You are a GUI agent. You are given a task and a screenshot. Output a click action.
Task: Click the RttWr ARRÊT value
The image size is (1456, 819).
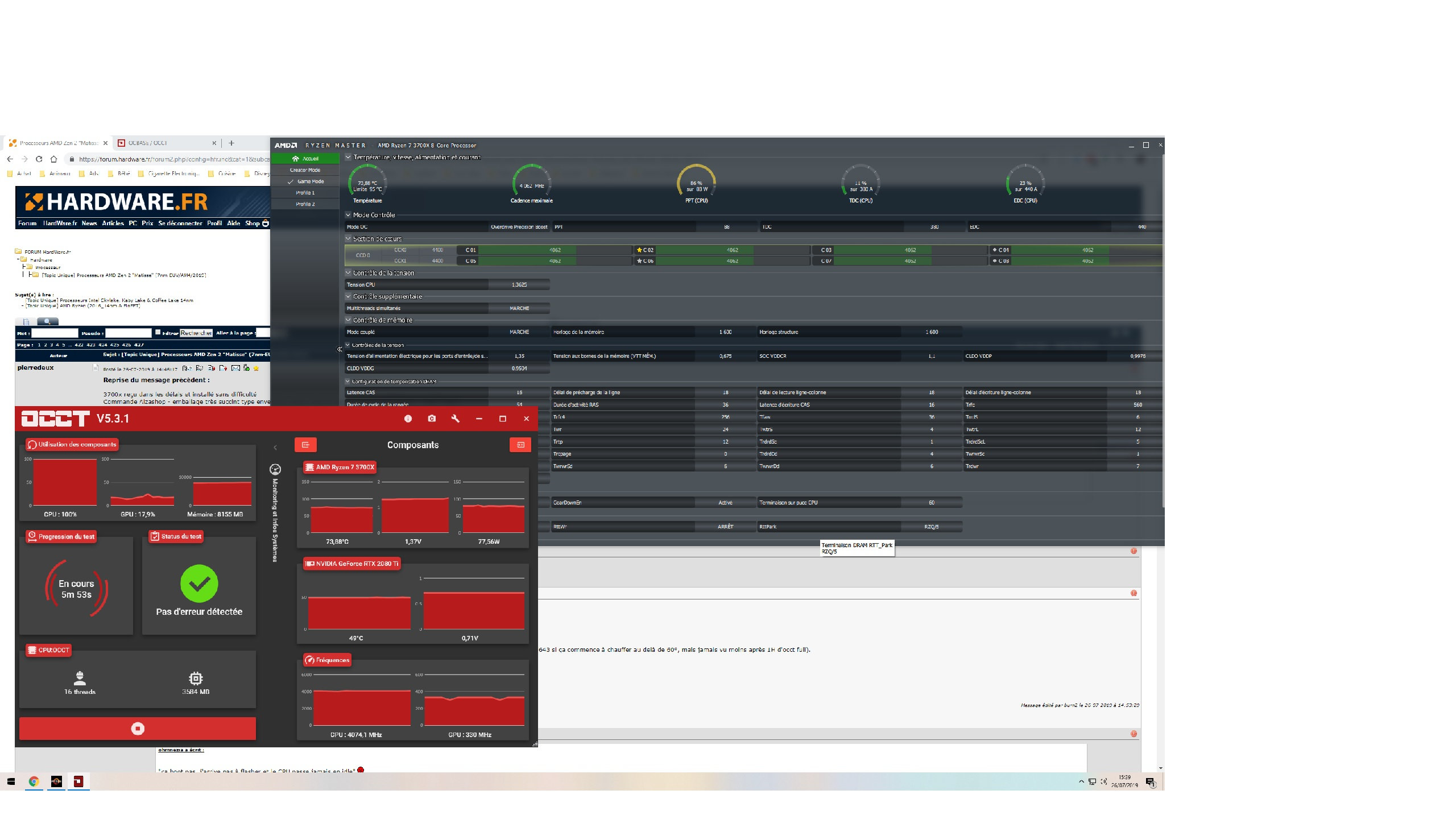(725, 527)
